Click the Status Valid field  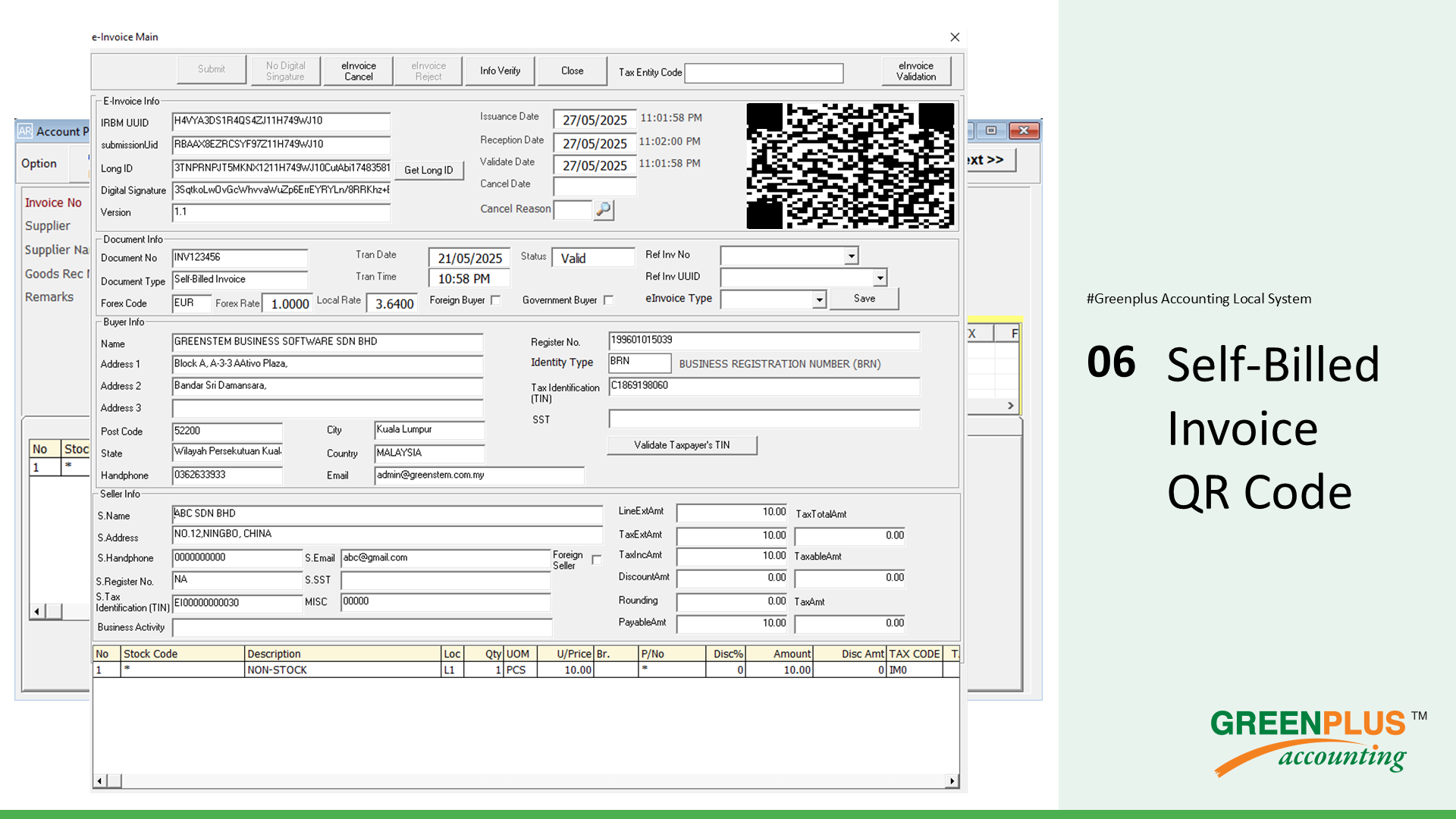pos(593,259)
